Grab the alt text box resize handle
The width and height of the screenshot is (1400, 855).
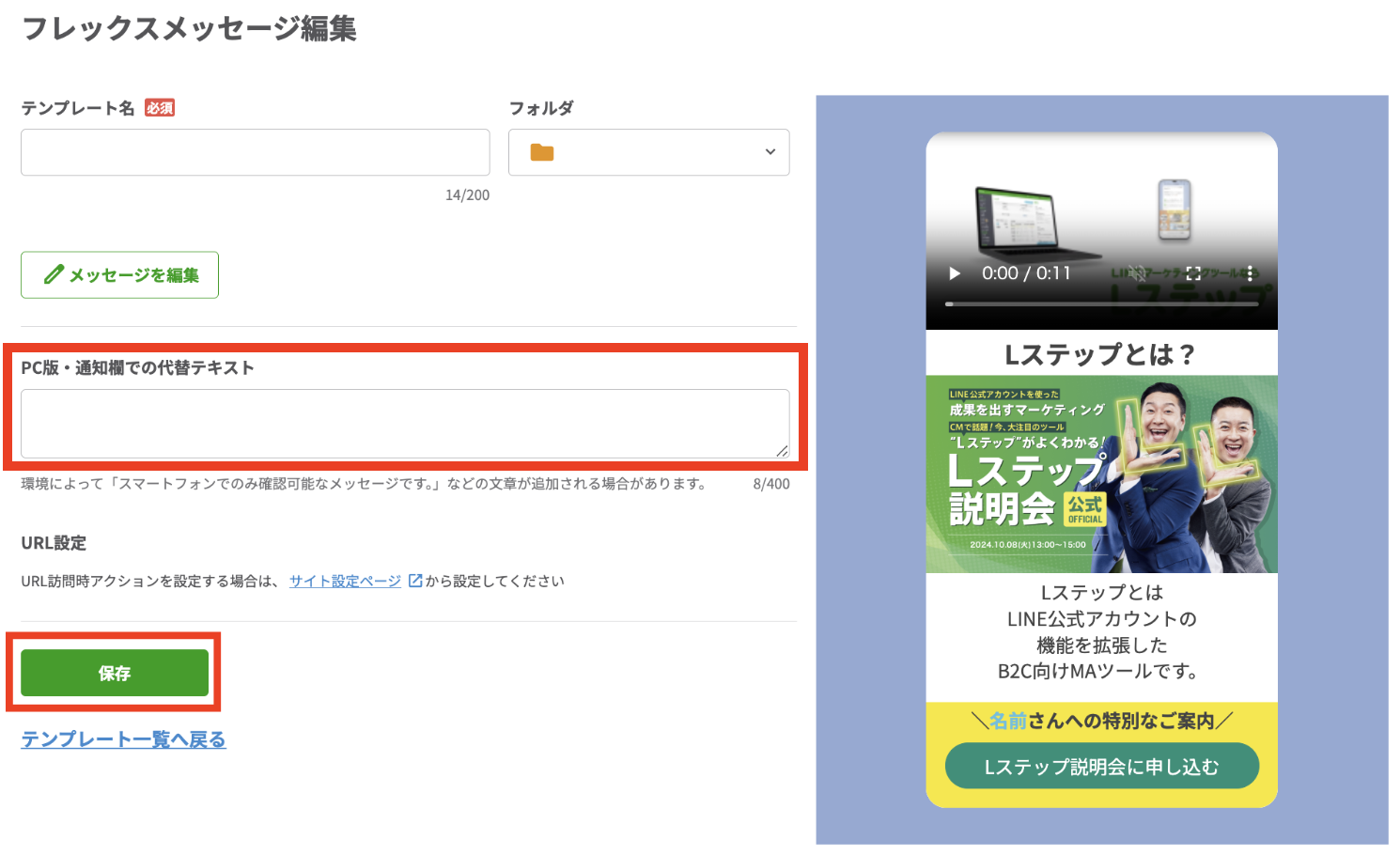[782, 451]
